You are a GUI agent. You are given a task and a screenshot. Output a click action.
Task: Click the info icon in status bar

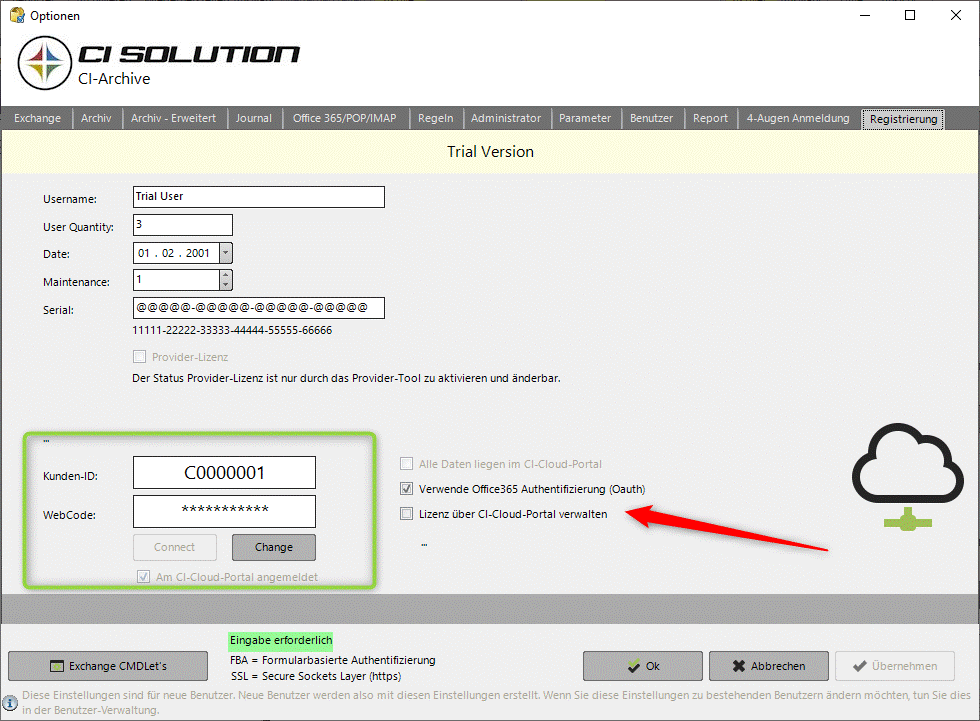point(10,702)
